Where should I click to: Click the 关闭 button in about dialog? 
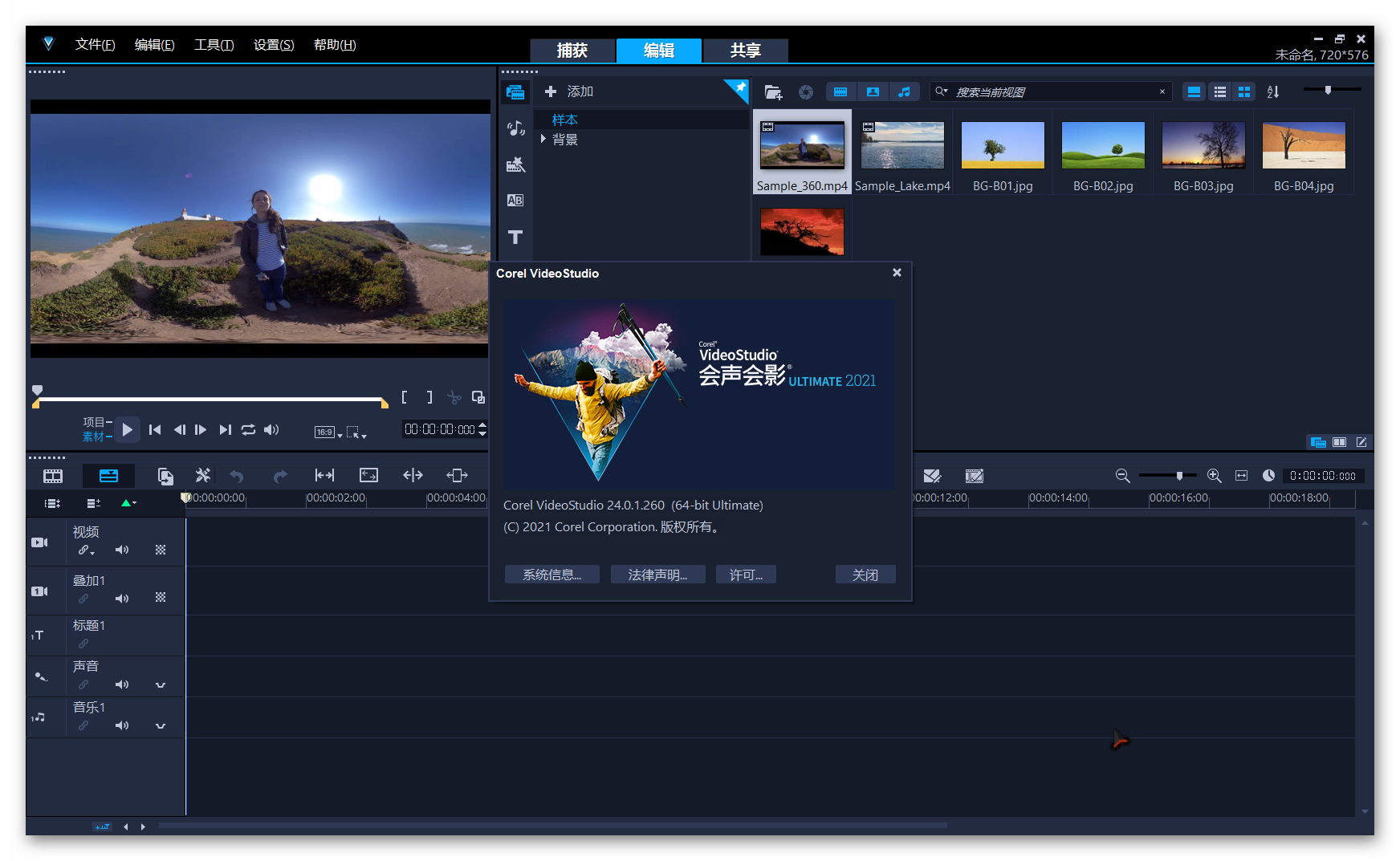(865, 575)
